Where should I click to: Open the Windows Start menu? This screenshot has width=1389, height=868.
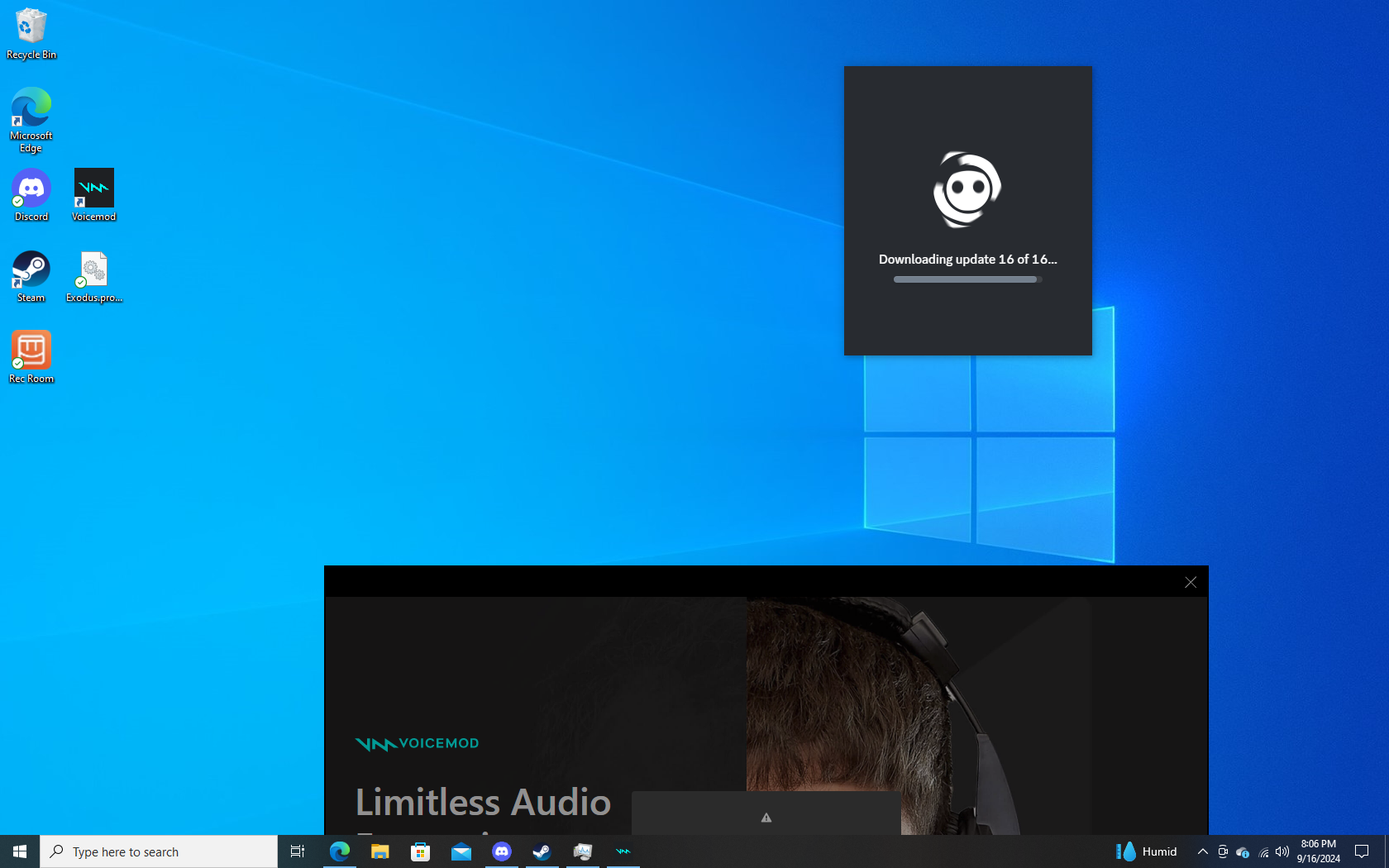coord(20,851)
